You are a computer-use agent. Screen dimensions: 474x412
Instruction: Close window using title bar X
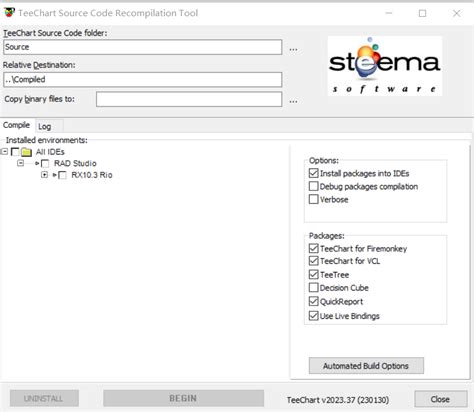(x=456, y=13)
